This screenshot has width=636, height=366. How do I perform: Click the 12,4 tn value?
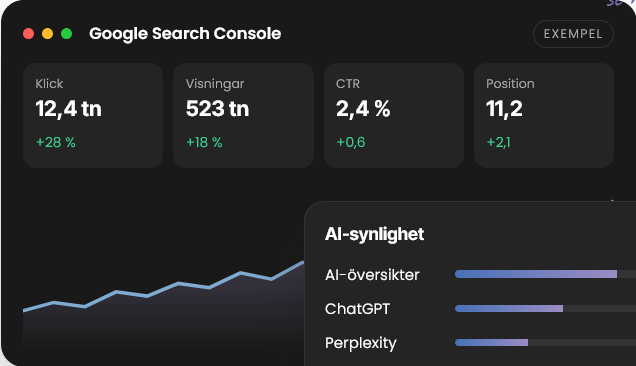click(69, 109)
